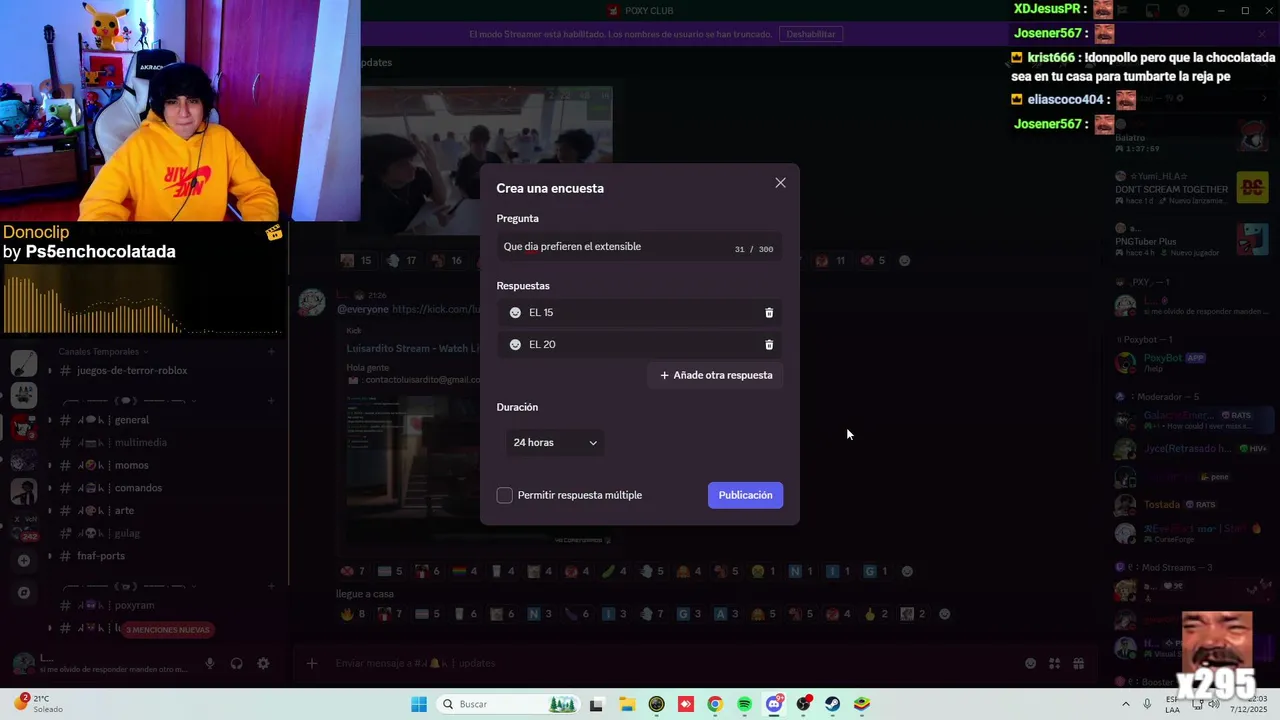
Task: Create channel in Canales Temporales with plus
Action: (x=271, y=352)
